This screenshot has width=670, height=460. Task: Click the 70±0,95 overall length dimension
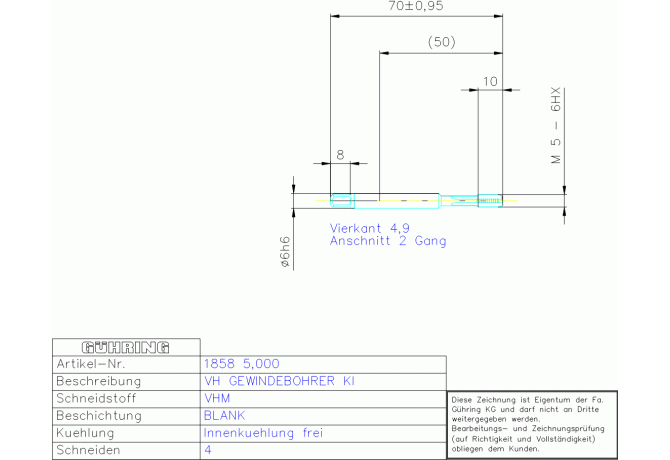point(416,6)
